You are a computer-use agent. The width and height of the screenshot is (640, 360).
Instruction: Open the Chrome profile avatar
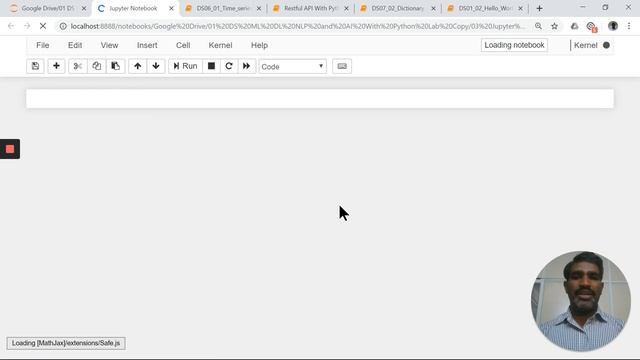(x=613, y=26)
